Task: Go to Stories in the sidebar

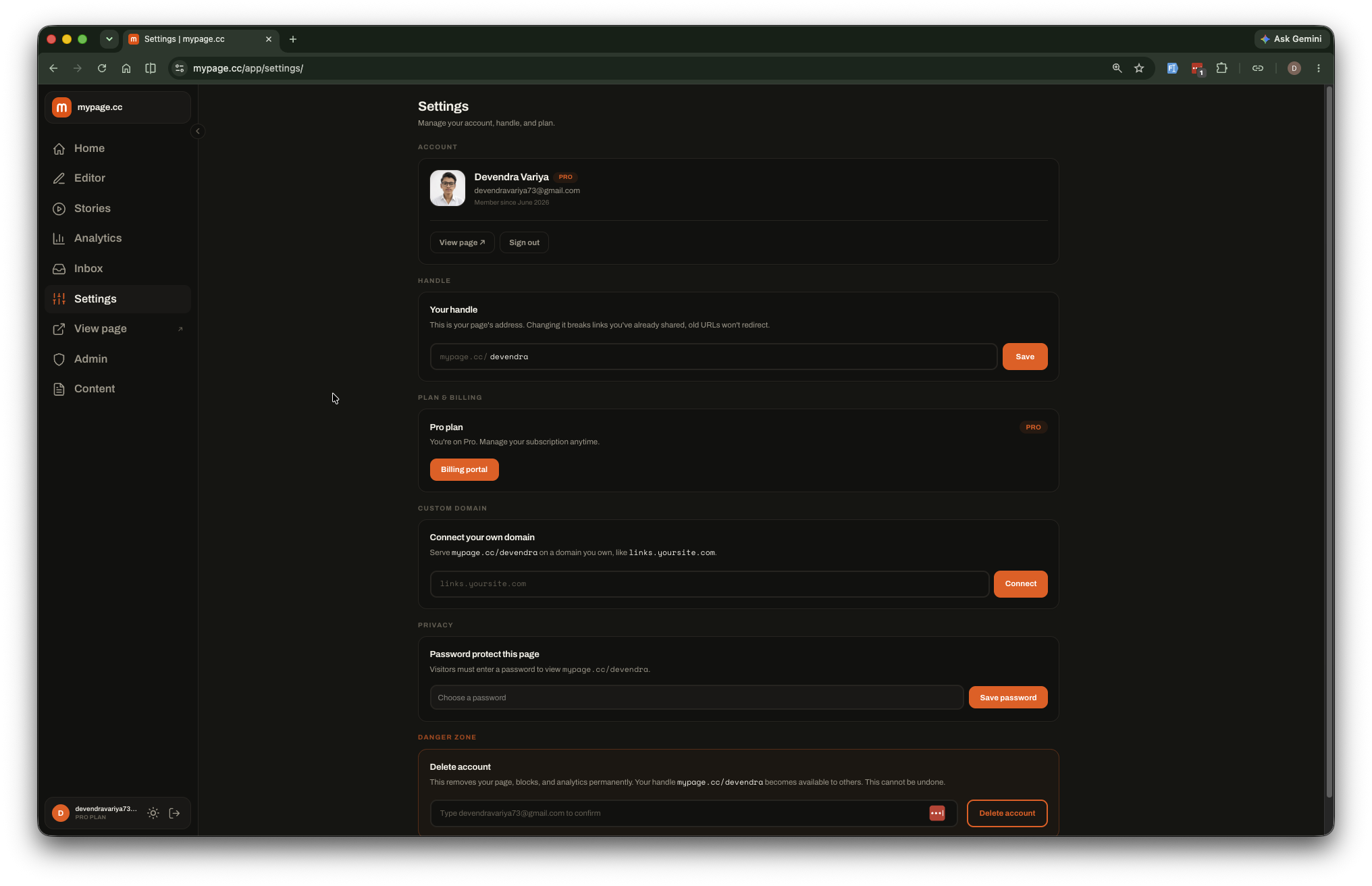Action: click(x=117, y=209)
